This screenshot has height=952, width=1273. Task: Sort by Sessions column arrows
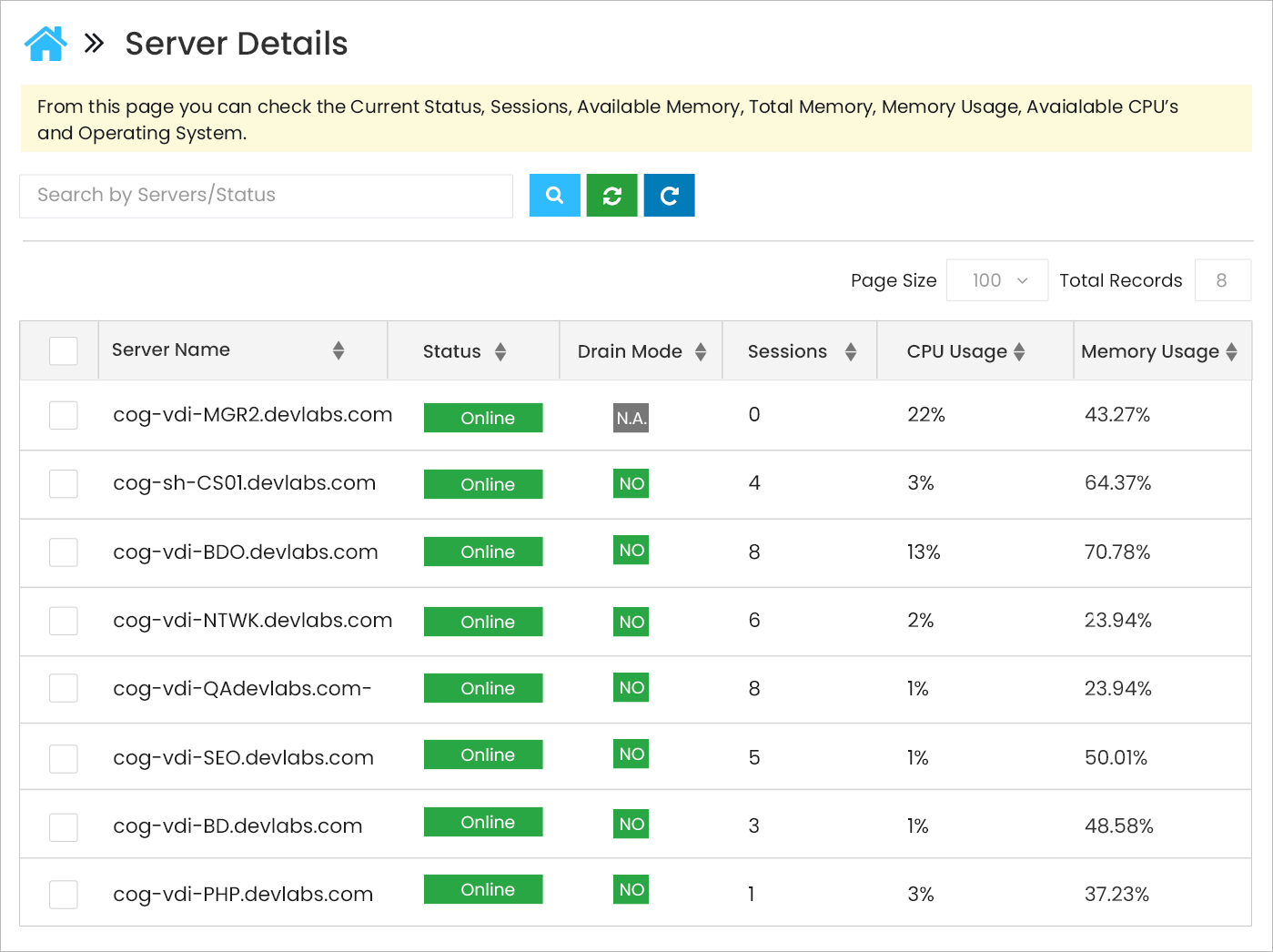coord(851,351)
